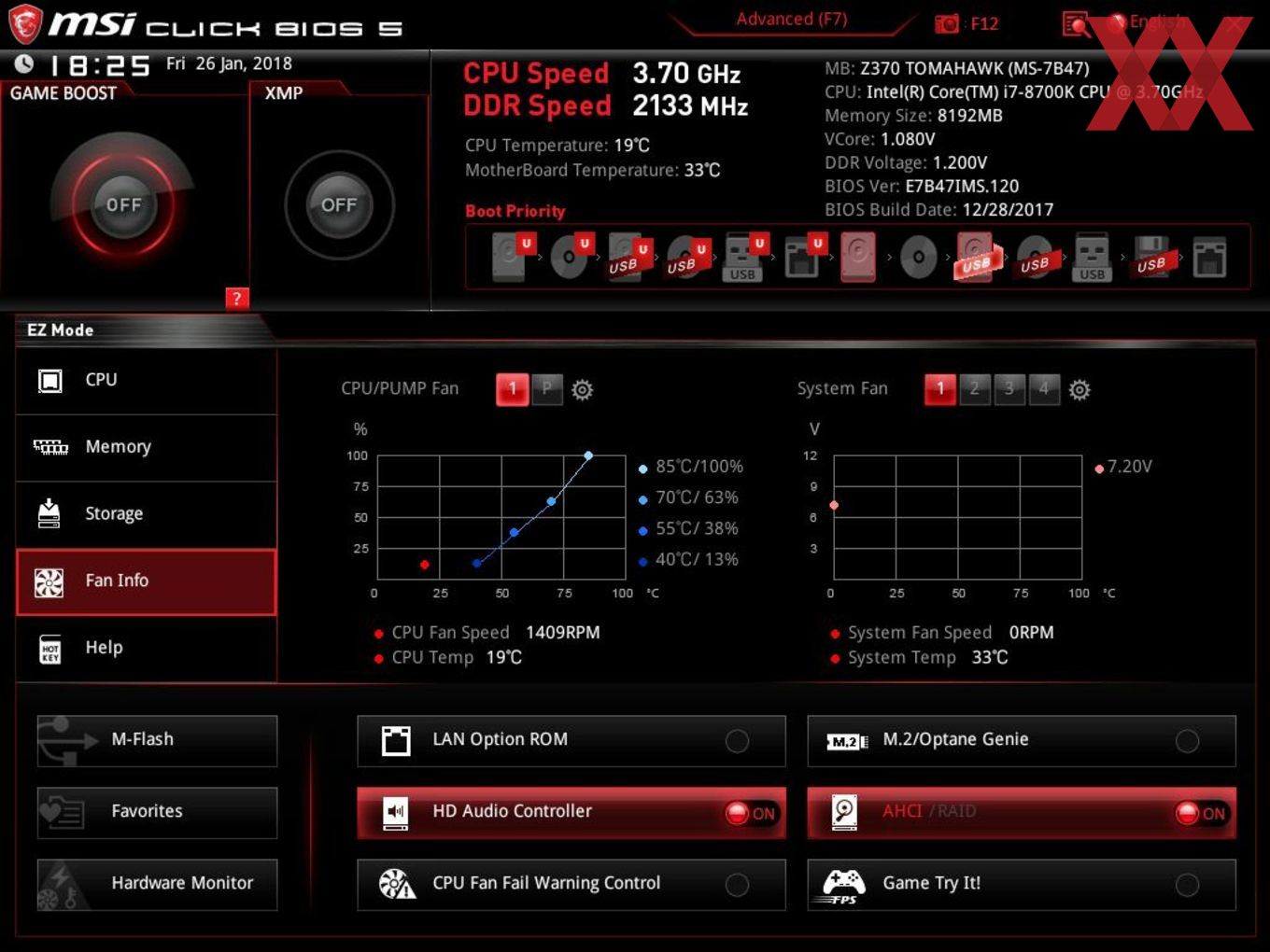The width and height of the screenshot is (1270, 952).
Task: Click the 85°C/100% fan curve point
Action: pos(588,455)
